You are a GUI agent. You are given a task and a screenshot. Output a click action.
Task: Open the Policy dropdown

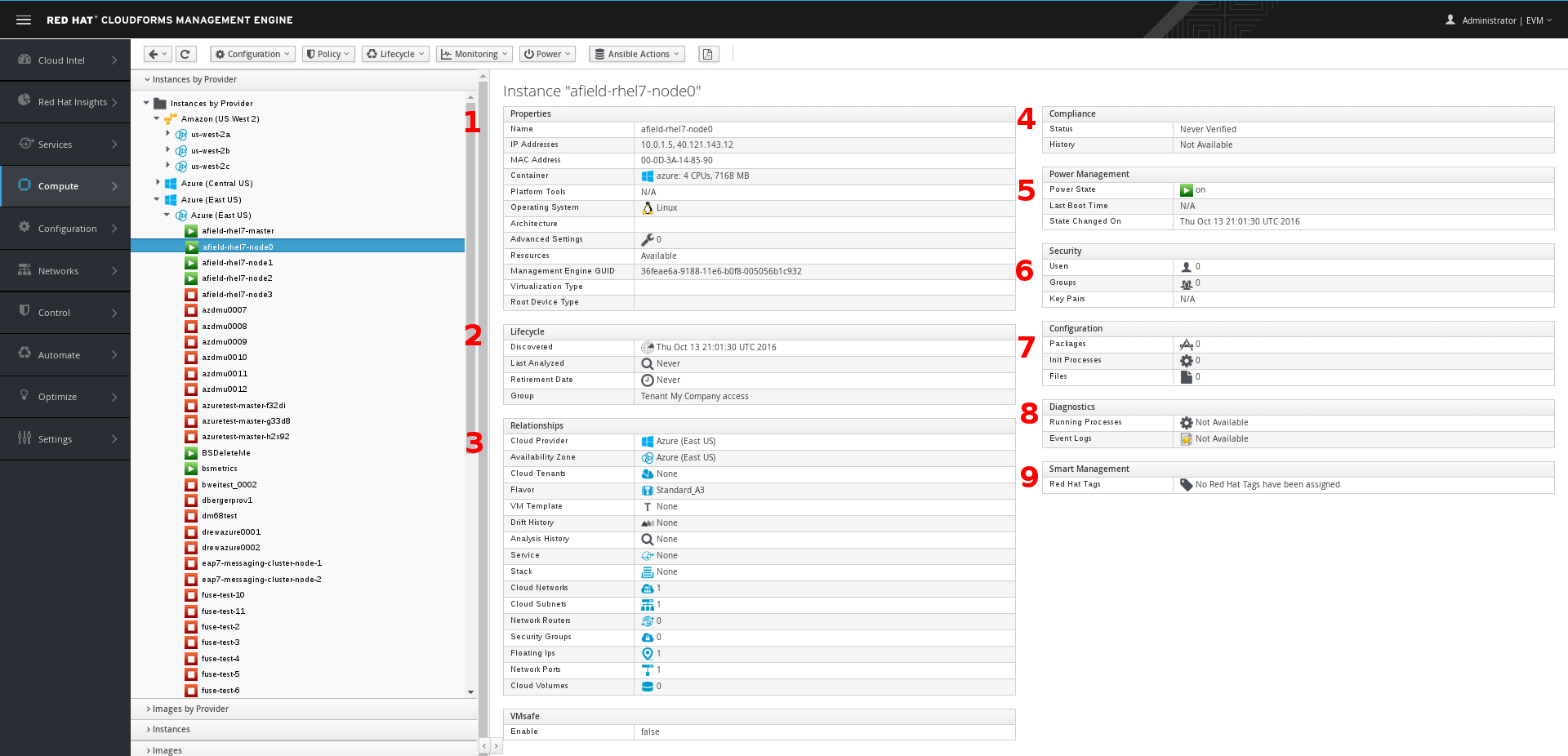pyautogui.click(x=327, y=54)
